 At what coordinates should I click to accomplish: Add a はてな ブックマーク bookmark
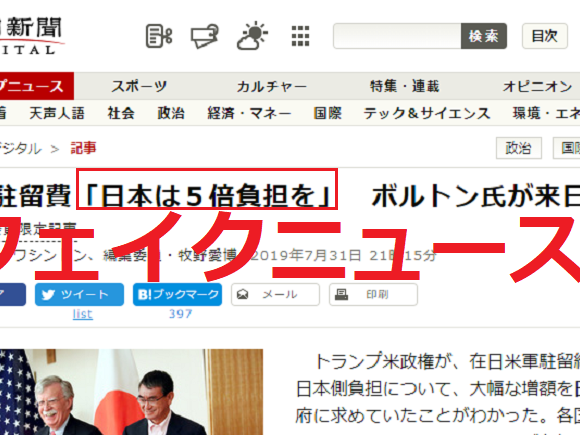178,294
